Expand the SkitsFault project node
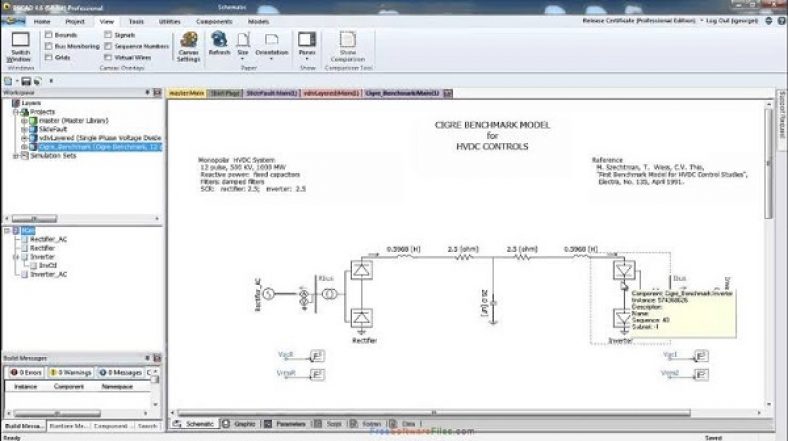Image resolution: width=788 pixels, height=441 pixels. (x=24, y=130)
